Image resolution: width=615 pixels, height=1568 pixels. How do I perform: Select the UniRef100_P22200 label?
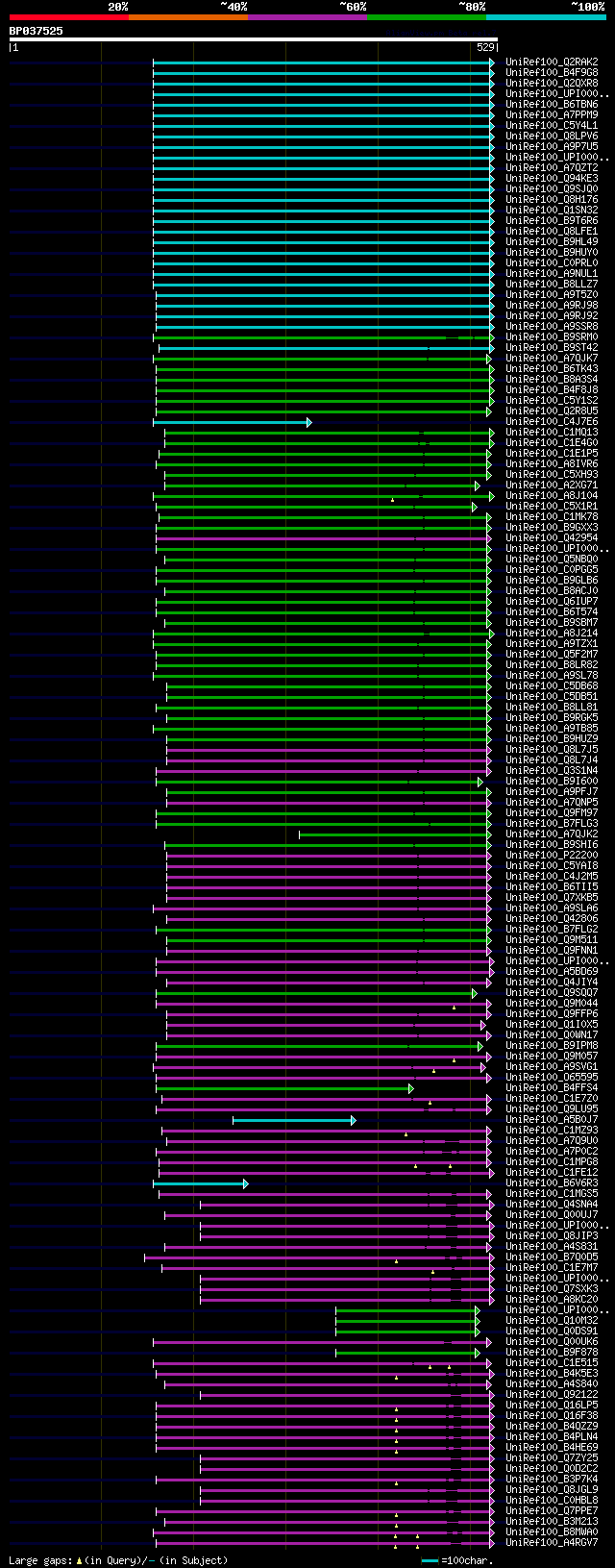click(552, 856)
